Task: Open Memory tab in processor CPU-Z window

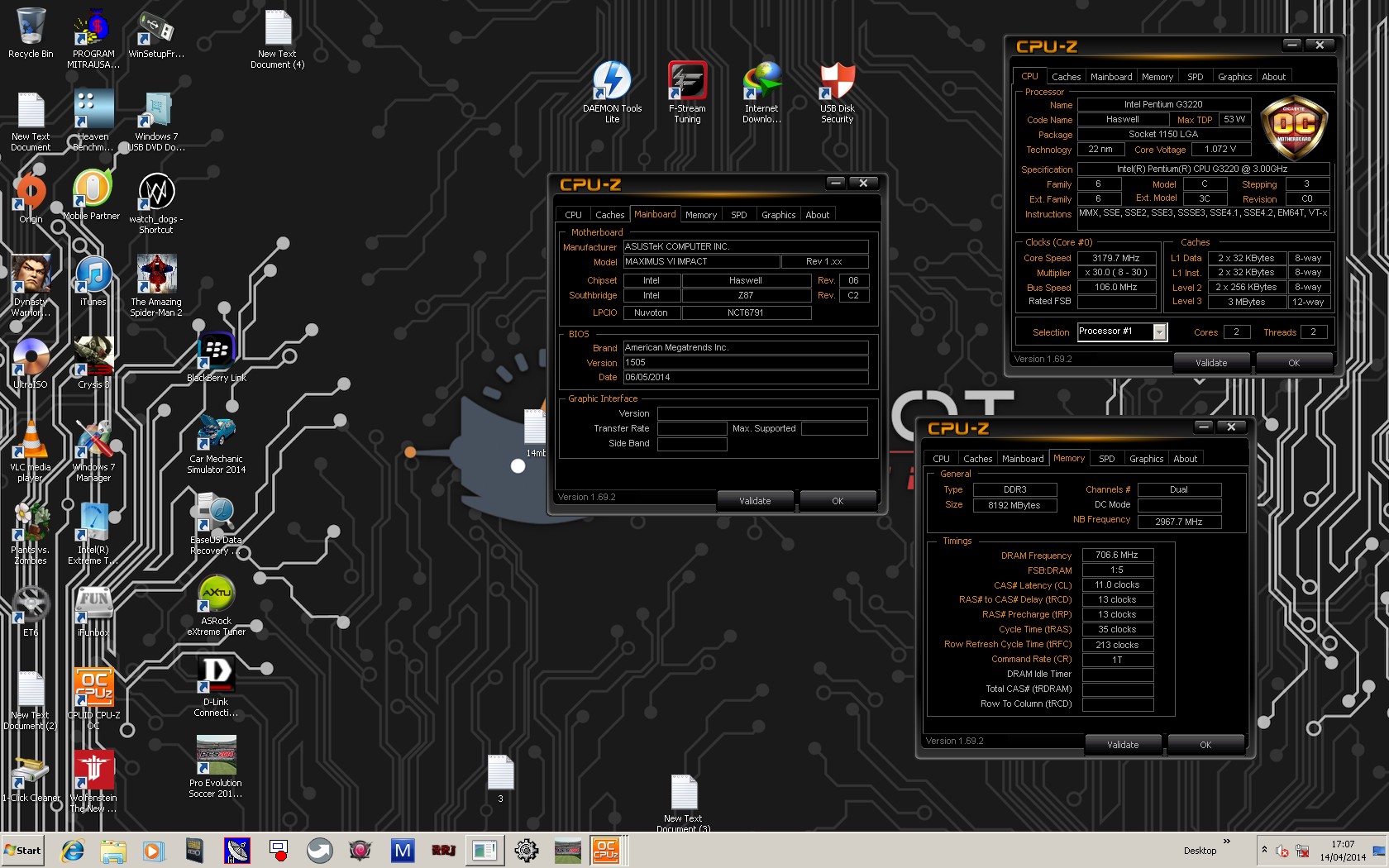Action: tap(1157, 77)
